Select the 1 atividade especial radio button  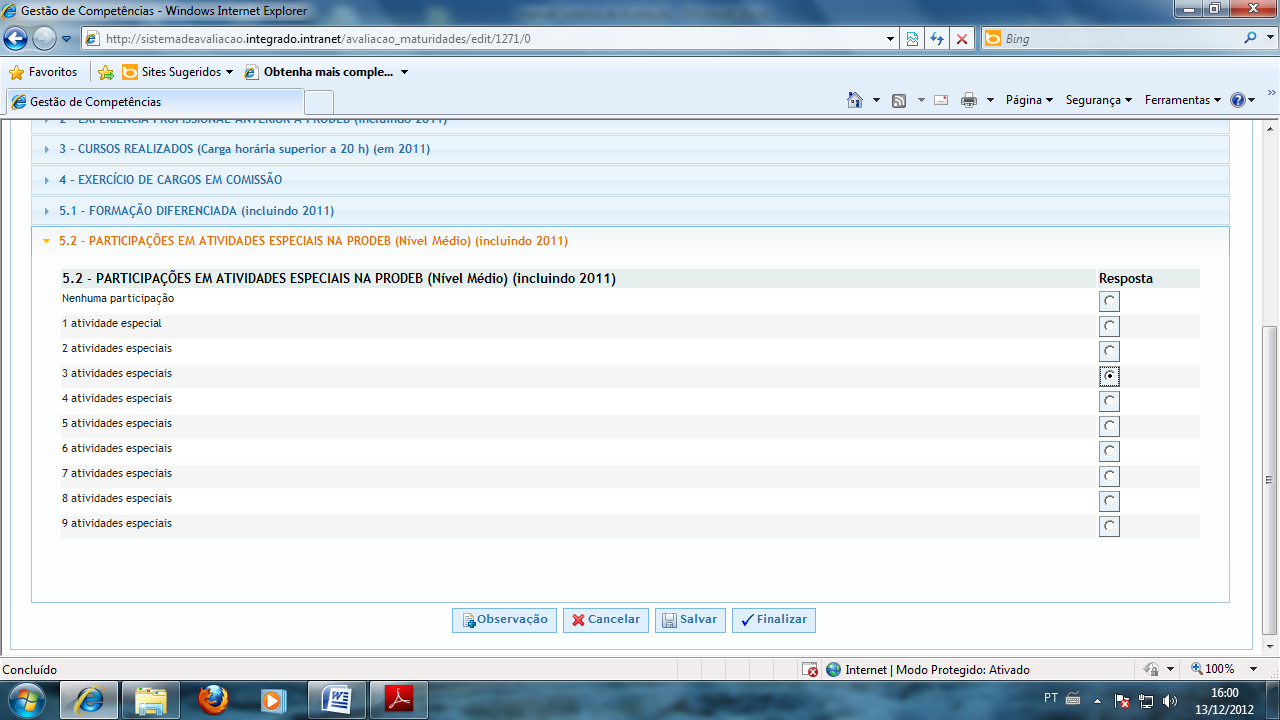[x=1109, y=326]
